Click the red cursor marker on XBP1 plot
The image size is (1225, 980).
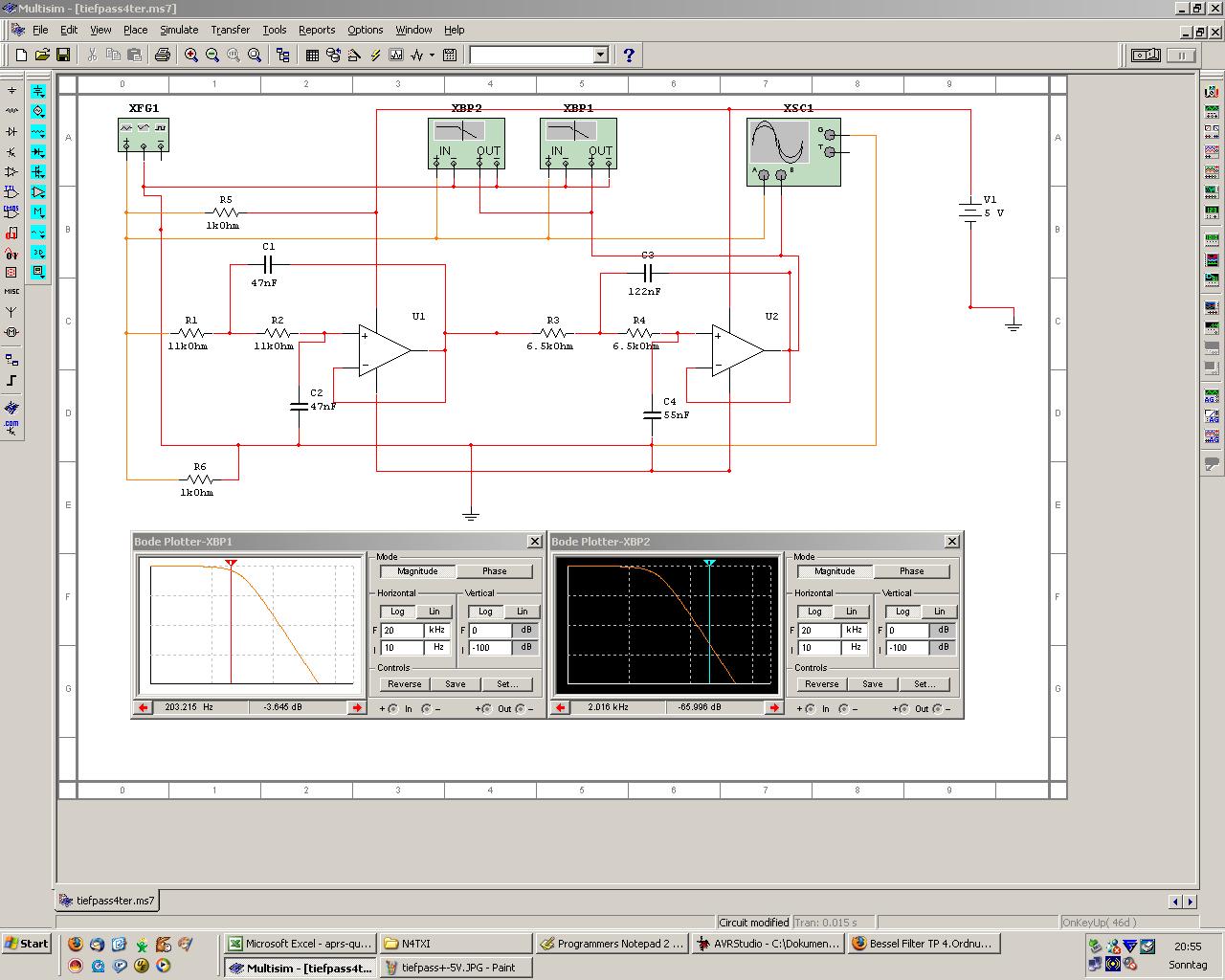[x=231, y=564]
